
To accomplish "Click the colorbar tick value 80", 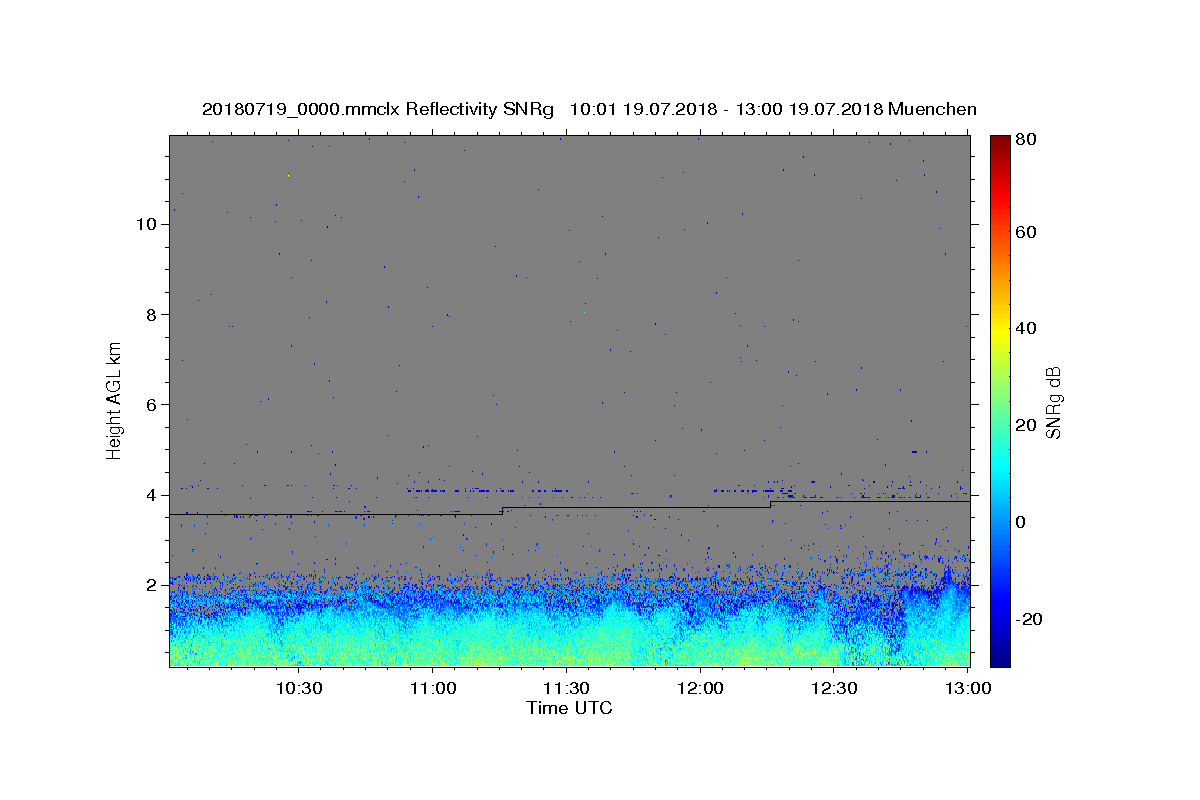I will (1027, 140).
